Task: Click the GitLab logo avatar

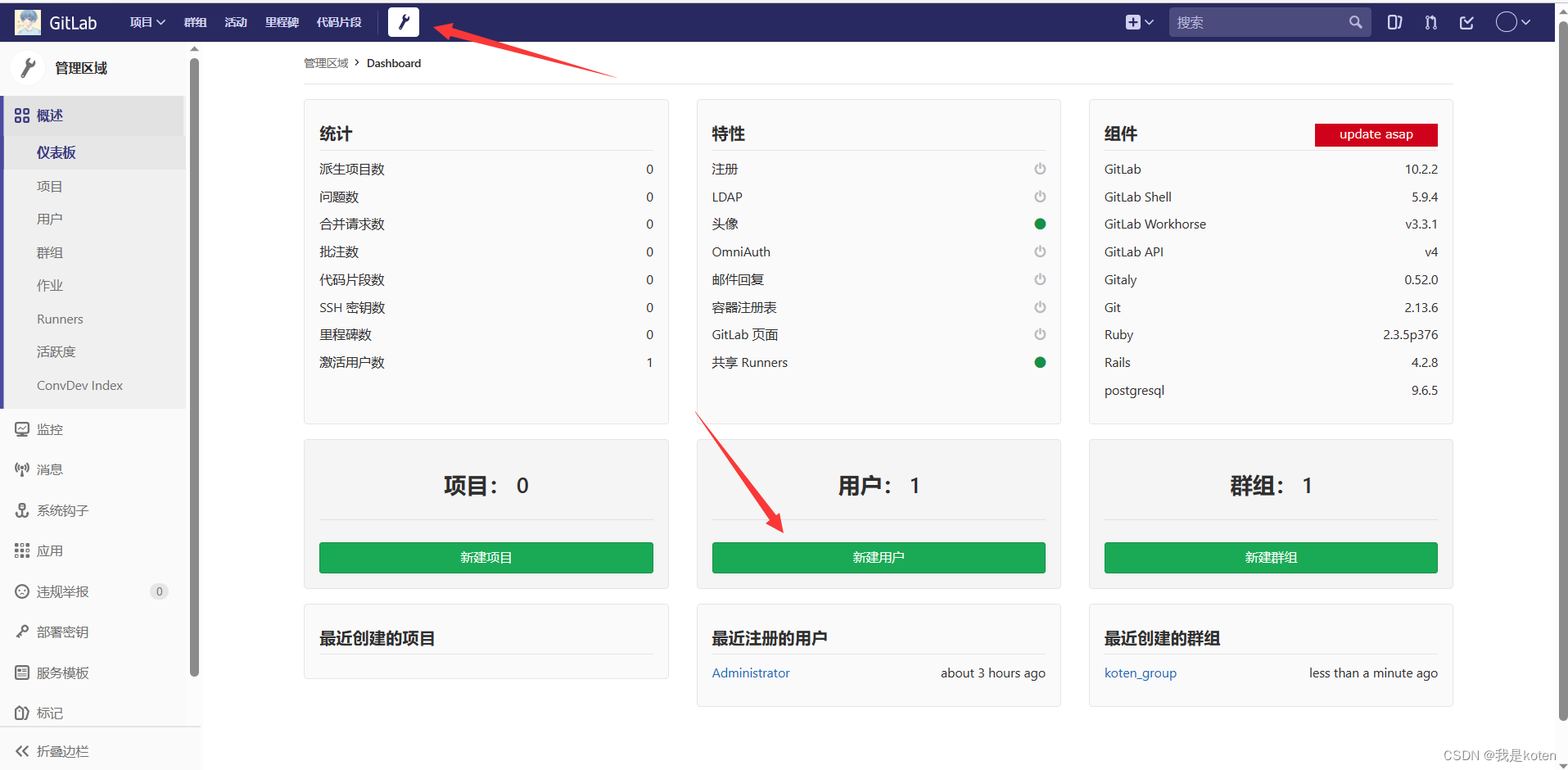Action: tap(28, 22)
